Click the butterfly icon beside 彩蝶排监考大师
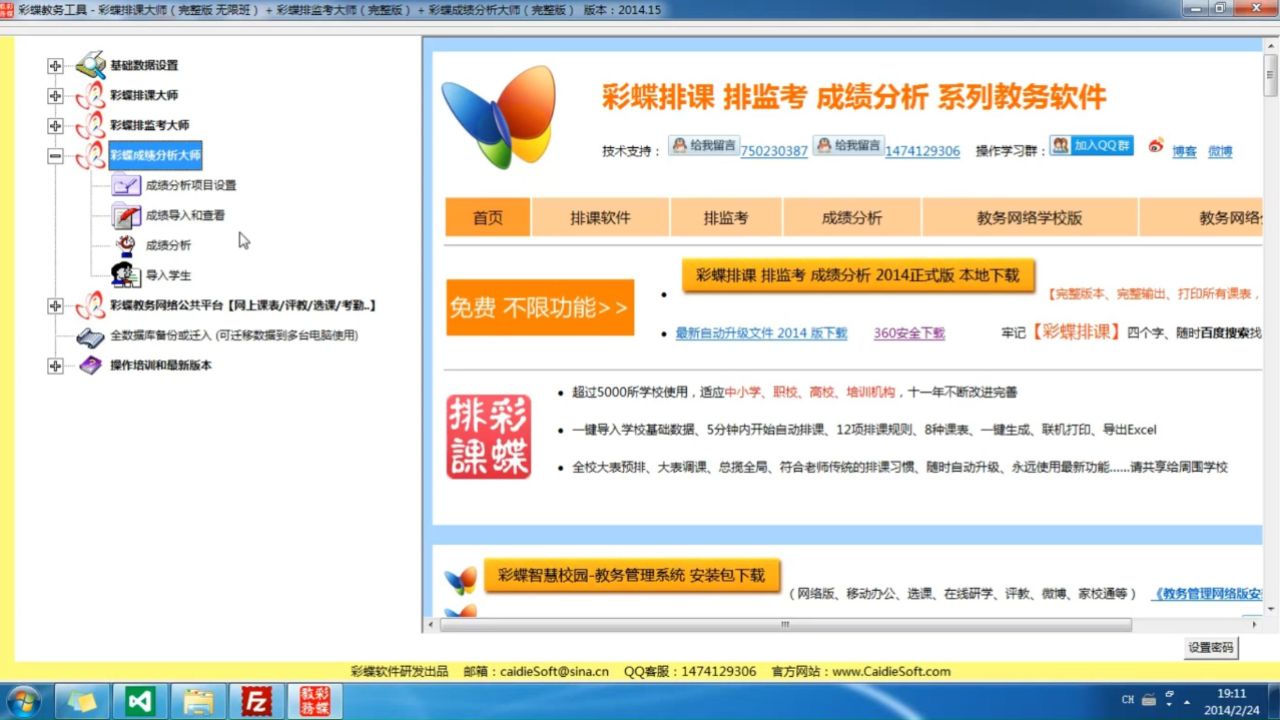 coord(90,126)
